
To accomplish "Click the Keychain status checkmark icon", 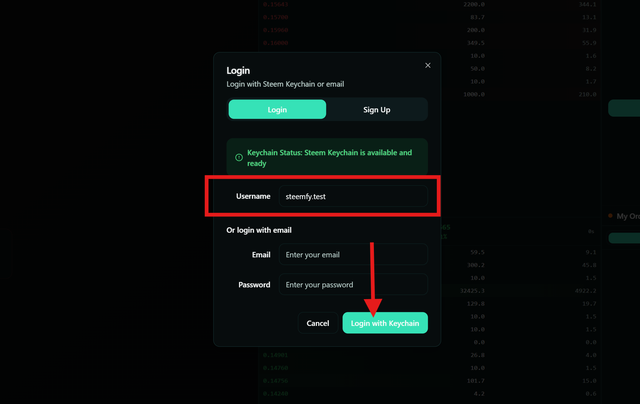I will click(238, 158).
